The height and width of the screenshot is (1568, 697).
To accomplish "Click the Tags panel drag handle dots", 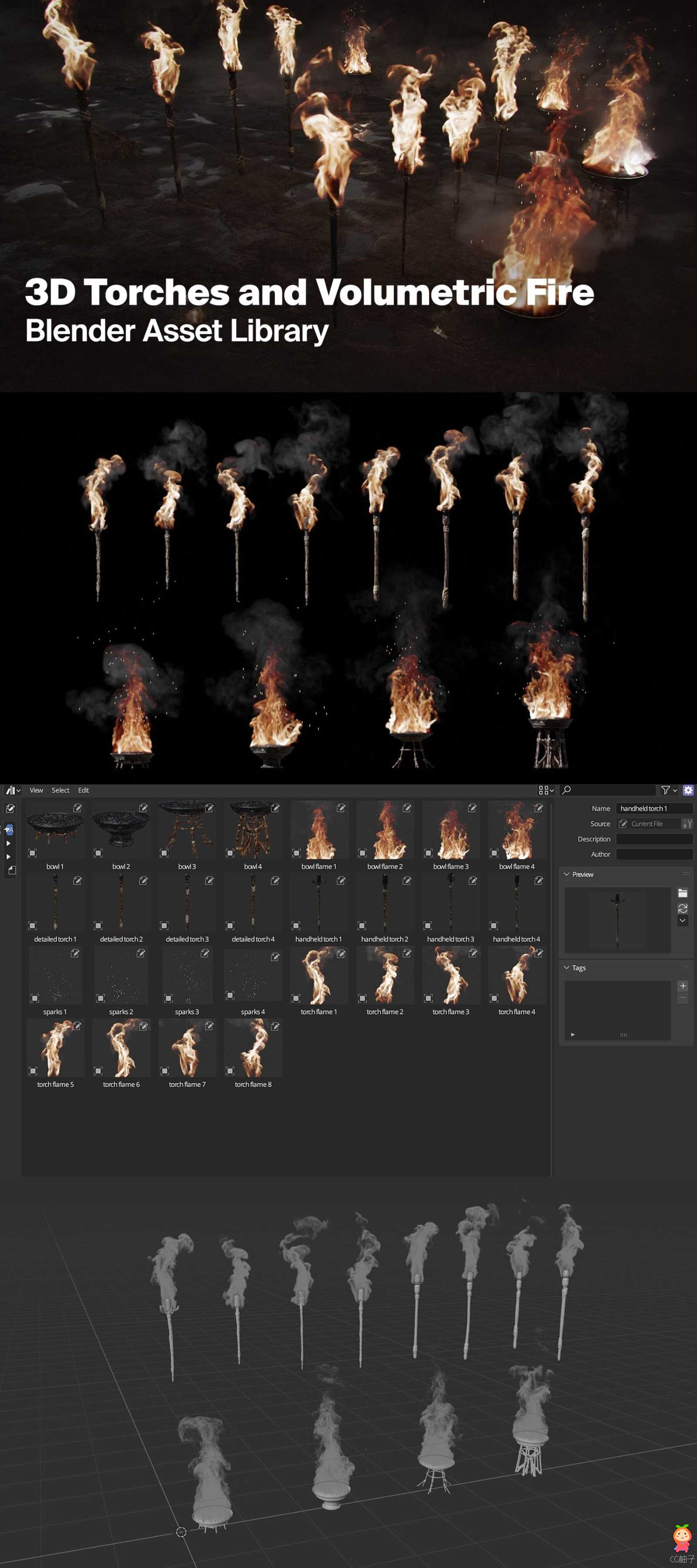I will click(686, 968).
